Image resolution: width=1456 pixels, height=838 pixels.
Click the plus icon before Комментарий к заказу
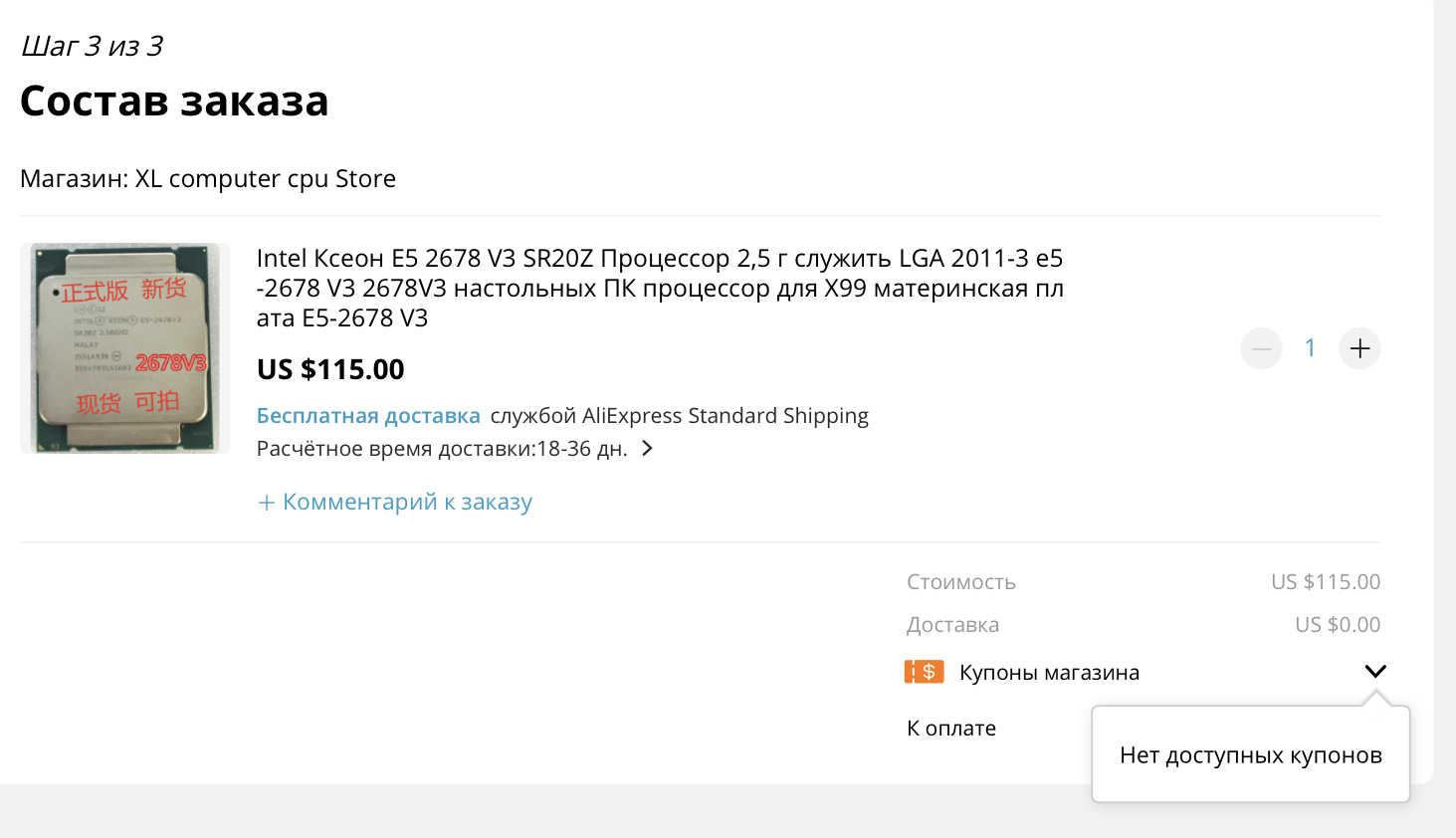coord(266,503)
